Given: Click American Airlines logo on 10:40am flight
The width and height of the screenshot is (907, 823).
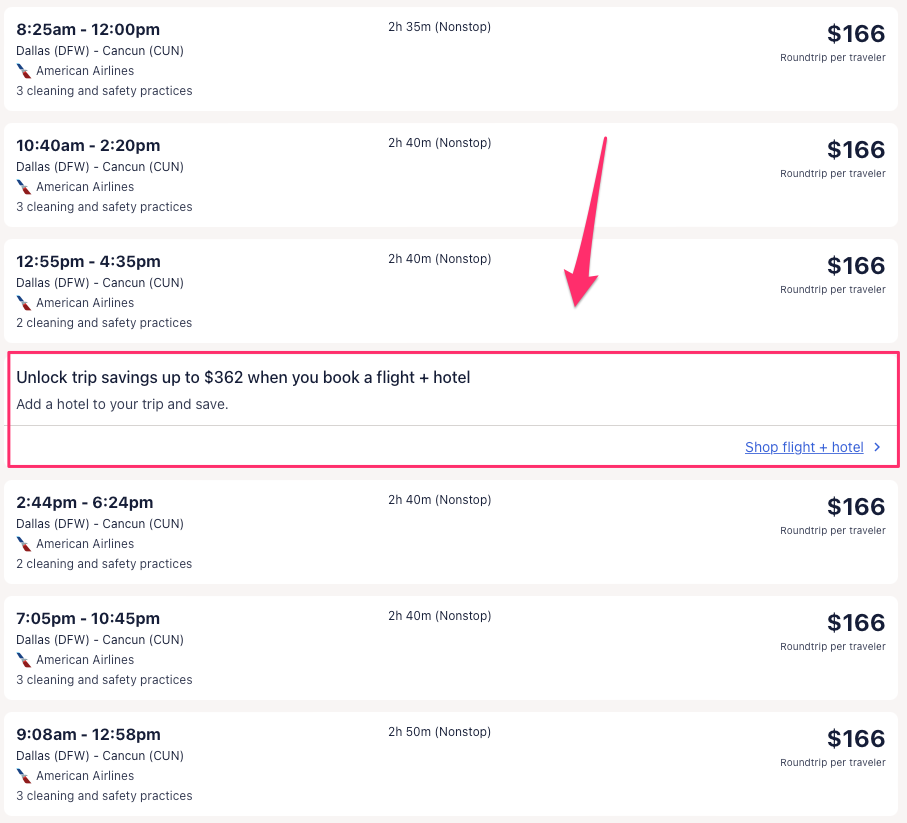Looking at the screenshot, I should pos(24,187).
